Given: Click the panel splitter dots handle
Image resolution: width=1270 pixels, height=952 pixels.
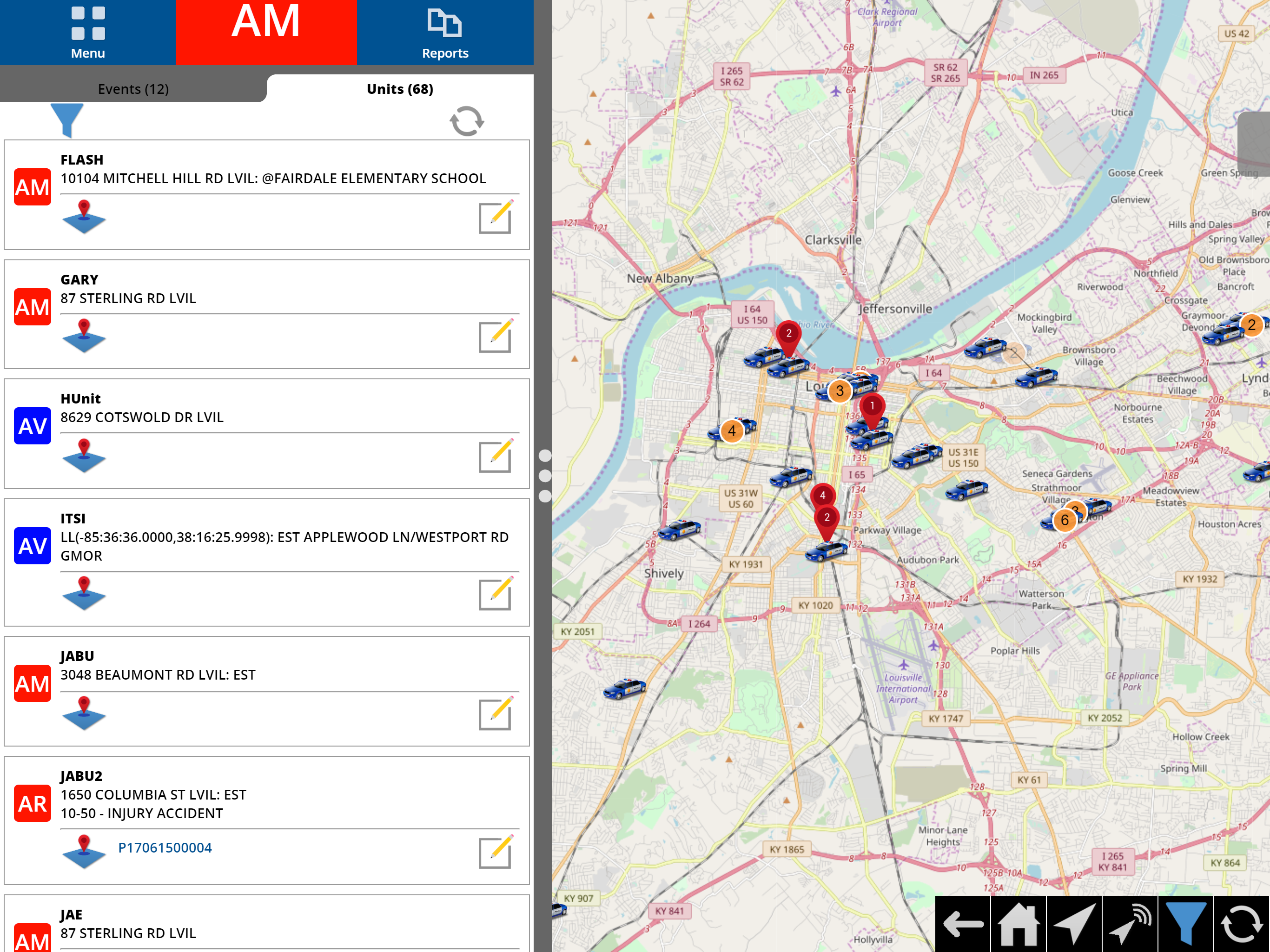Looking at the screenshot, I should (x=545, y=476).
